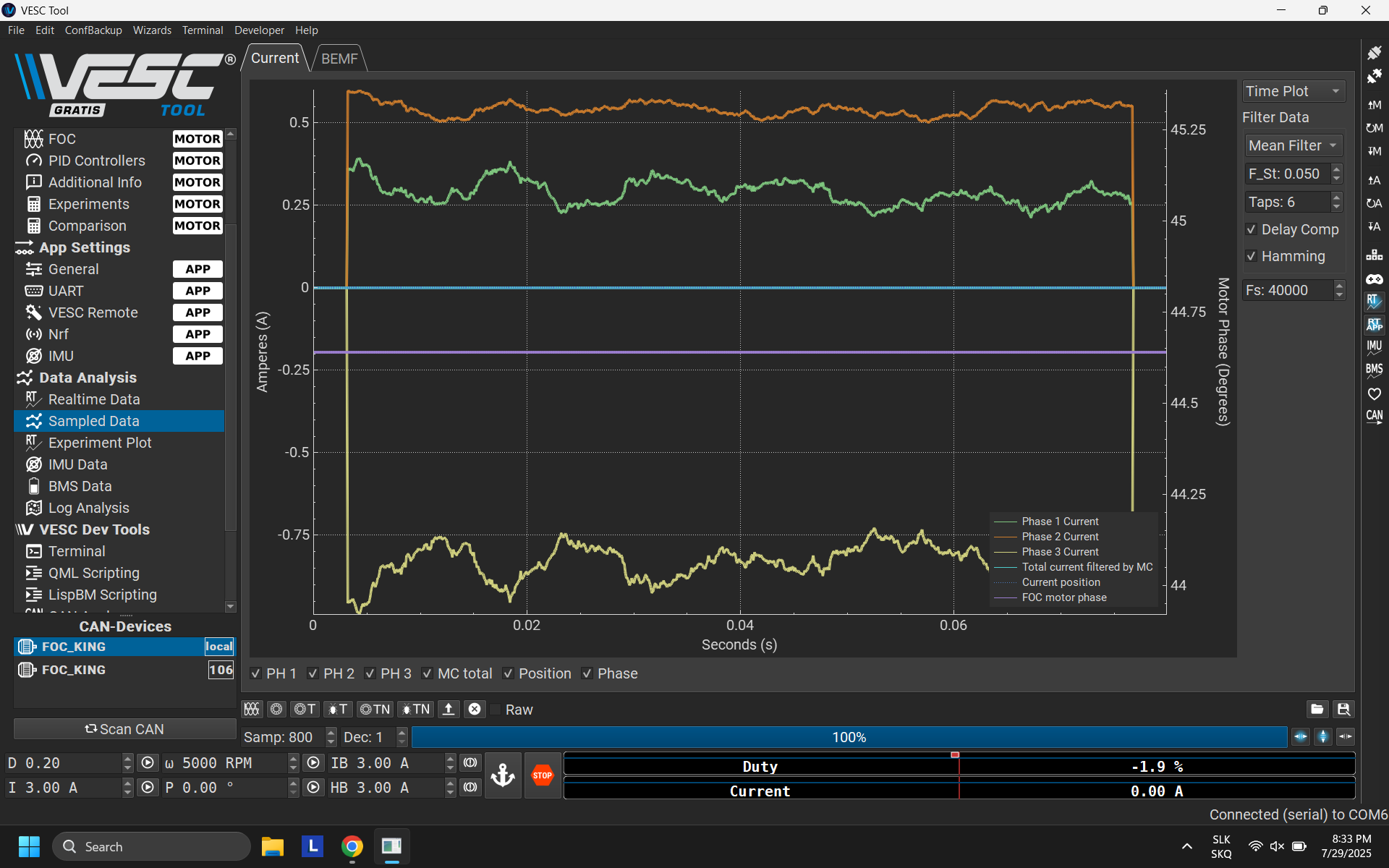Click the gamepad control icon

click(1374, 278)
